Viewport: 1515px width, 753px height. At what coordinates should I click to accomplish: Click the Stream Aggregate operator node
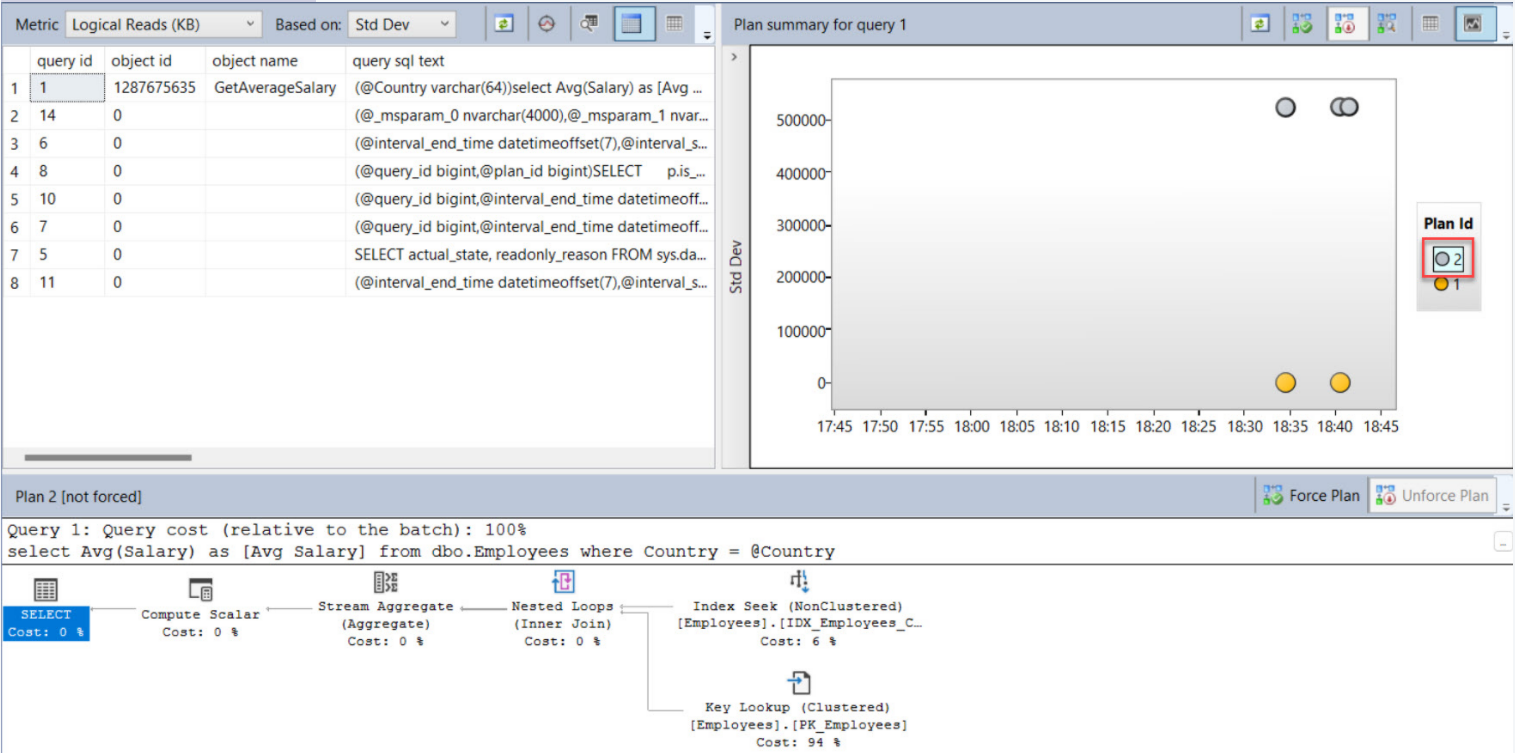(385, 607)
